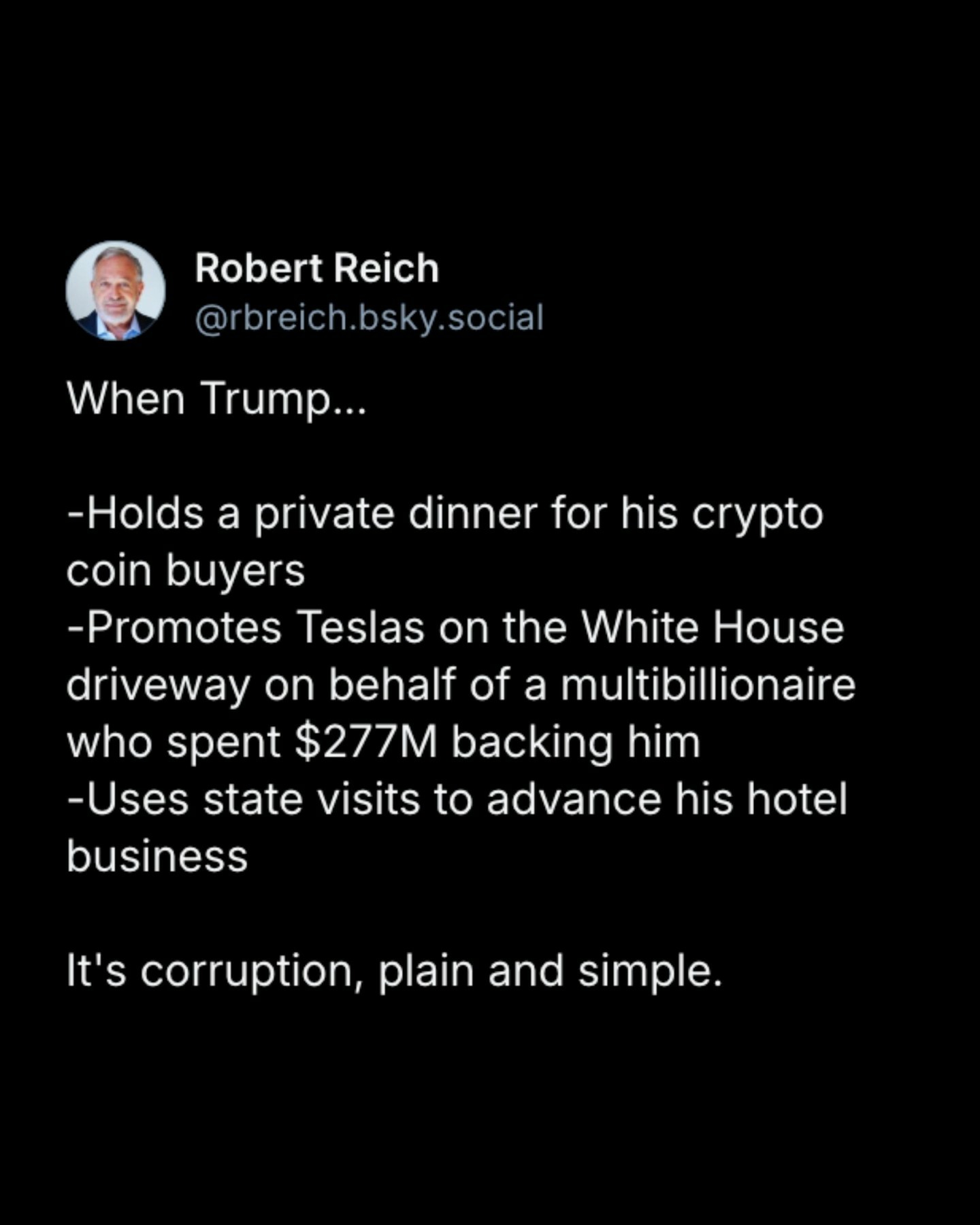Open the @rbreich.bsky.social handle

pyautogui.click(x=370, y=318)
